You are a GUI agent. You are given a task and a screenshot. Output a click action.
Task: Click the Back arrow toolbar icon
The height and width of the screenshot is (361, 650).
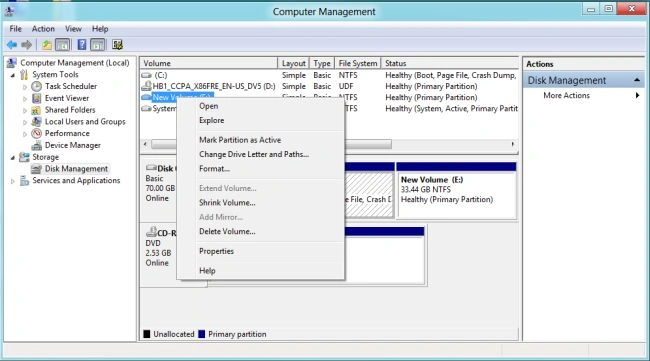click(x=12, y=45)
